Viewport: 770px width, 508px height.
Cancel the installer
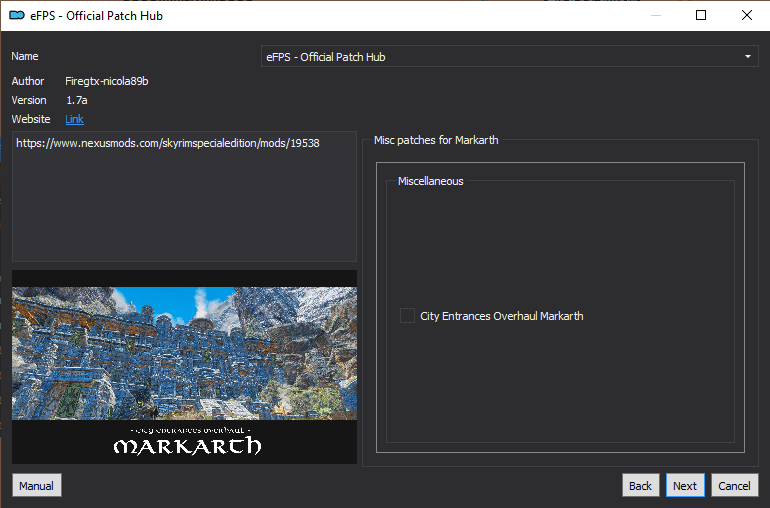point(735,485)
